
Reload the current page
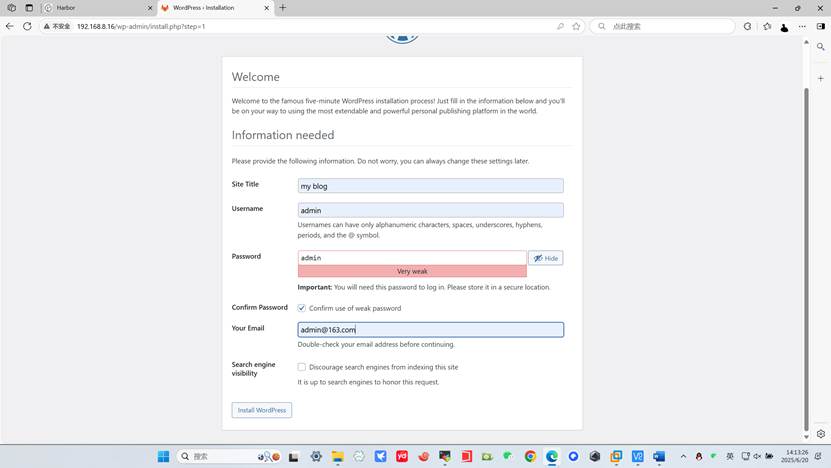point(27,26)
